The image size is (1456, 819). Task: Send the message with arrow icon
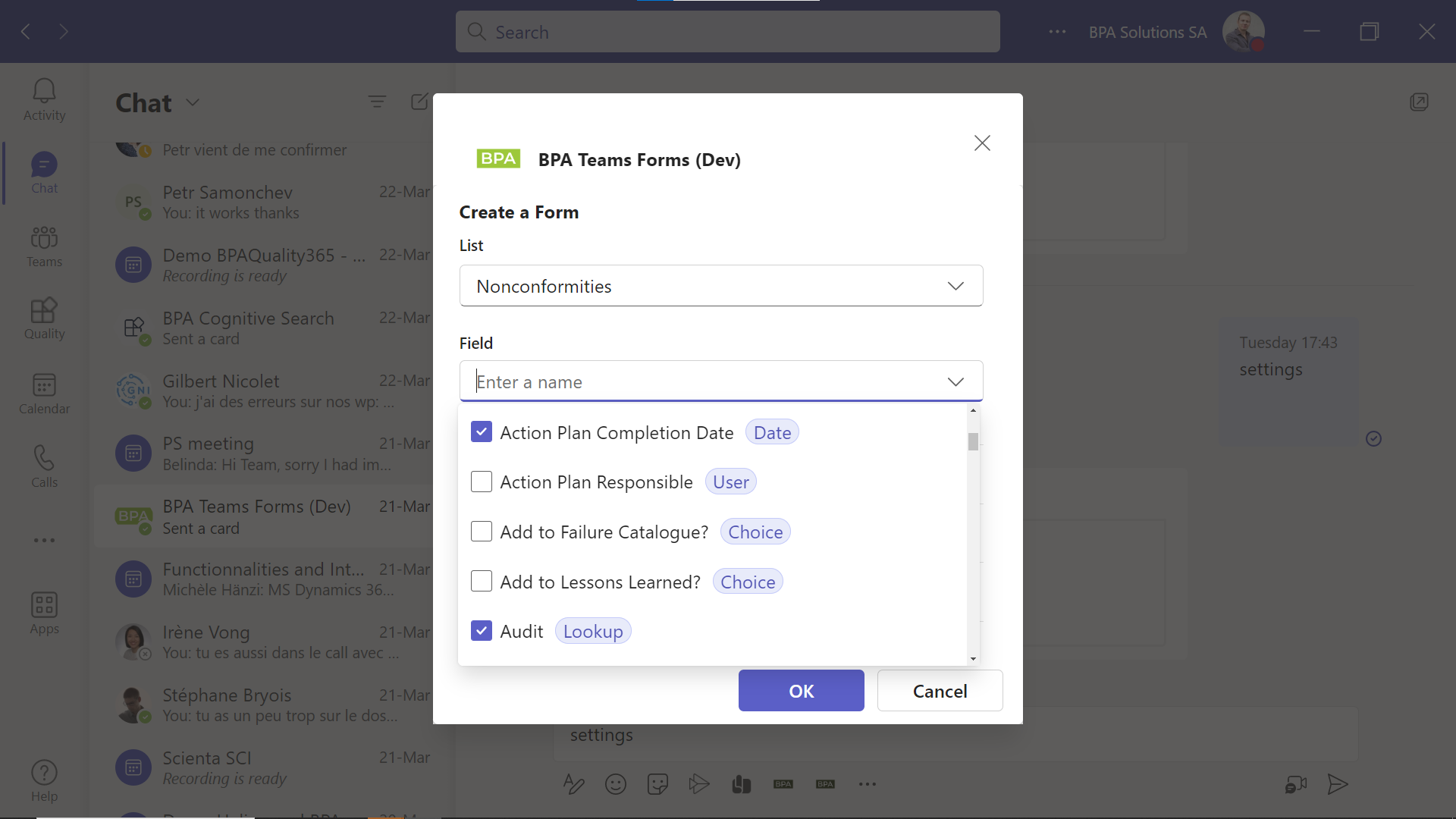(x=1338, y=784)
